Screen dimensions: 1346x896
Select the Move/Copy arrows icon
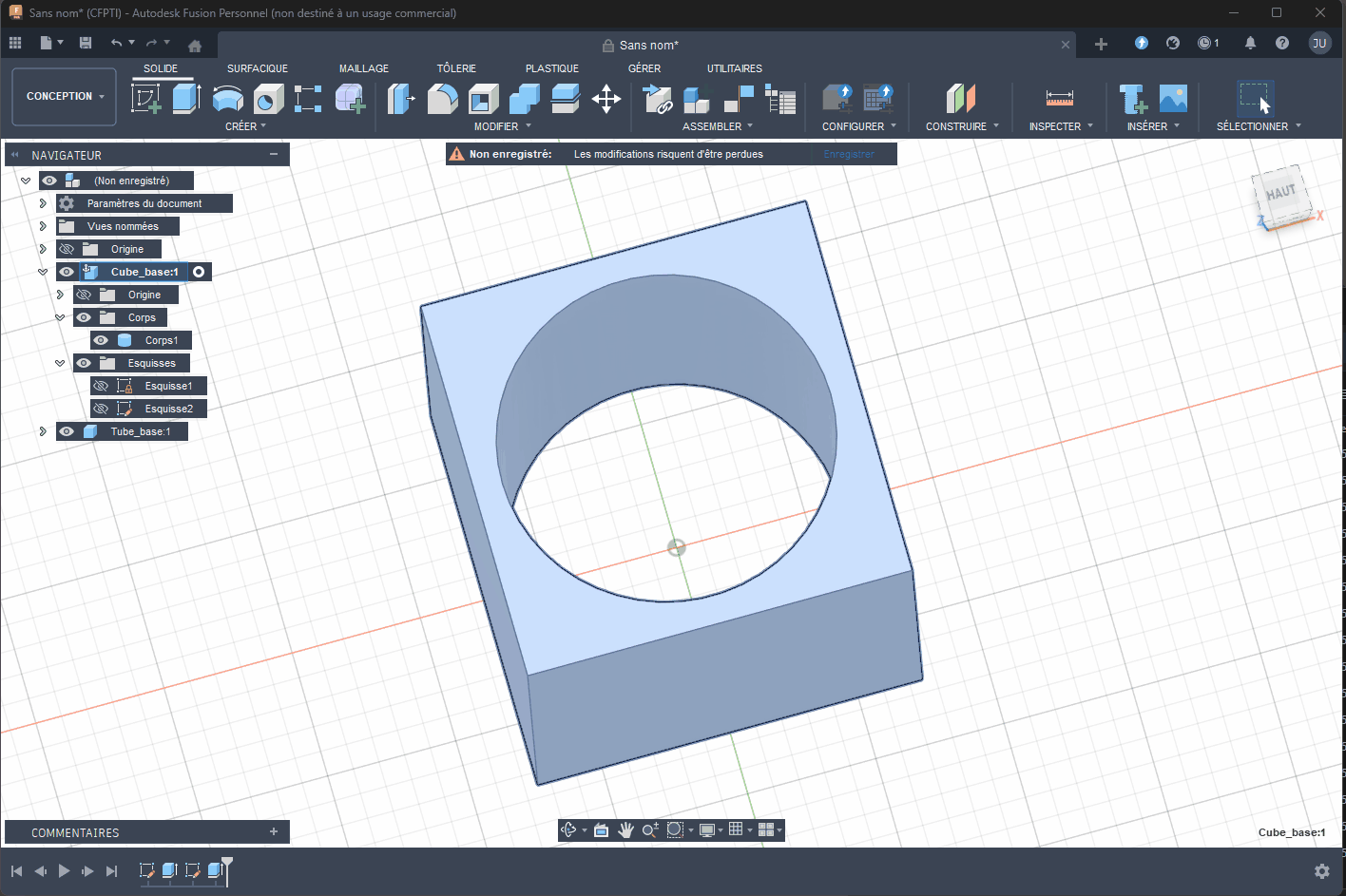pos(606,99)
